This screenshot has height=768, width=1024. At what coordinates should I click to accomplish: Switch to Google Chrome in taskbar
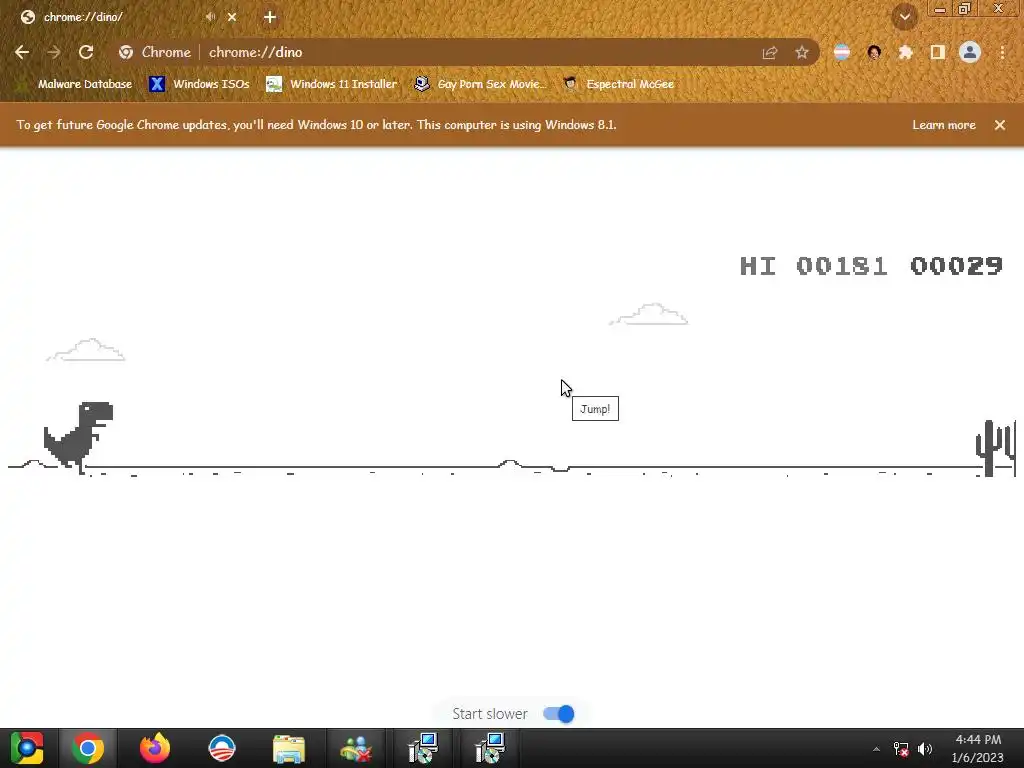88,748
